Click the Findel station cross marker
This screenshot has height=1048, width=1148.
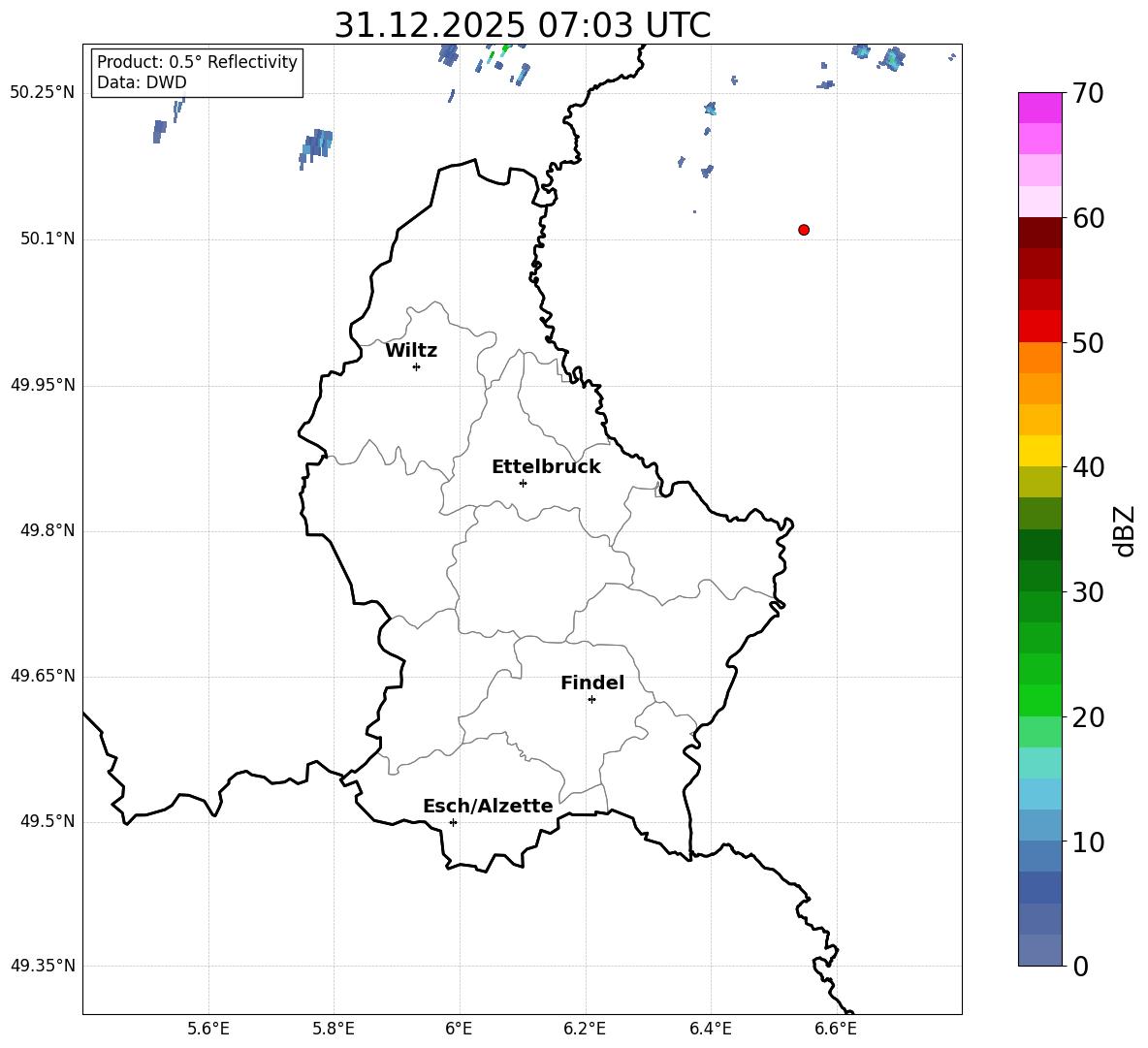[x=591, y=700]
